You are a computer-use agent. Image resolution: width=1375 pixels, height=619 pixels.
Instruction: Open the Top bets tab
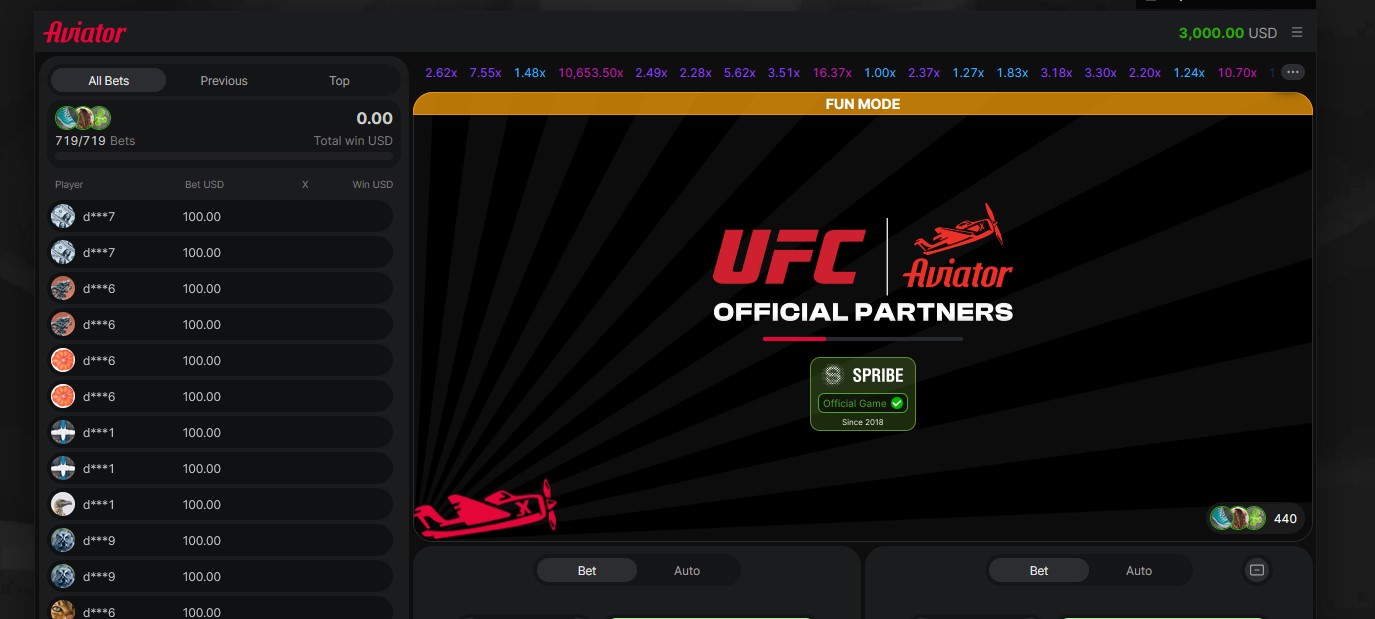pos(340,81)
